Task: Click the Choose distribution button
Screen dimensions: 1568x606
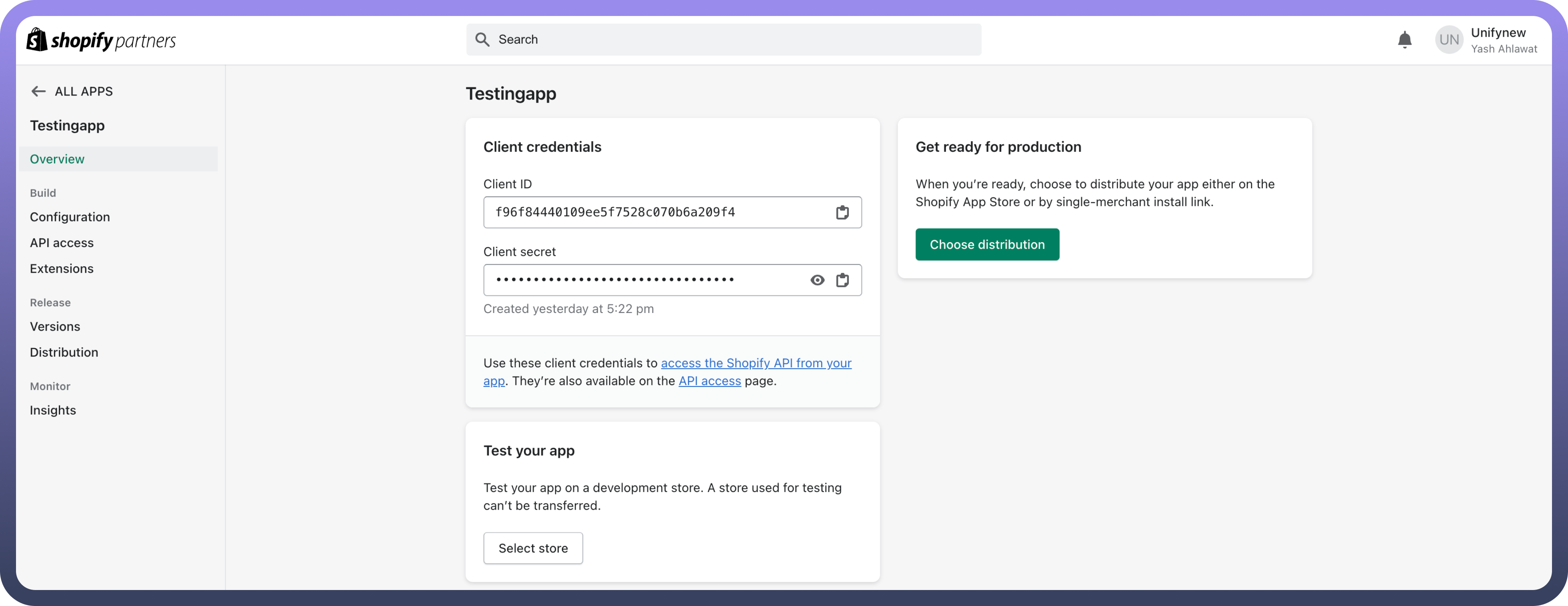Action: coord(987,245)
